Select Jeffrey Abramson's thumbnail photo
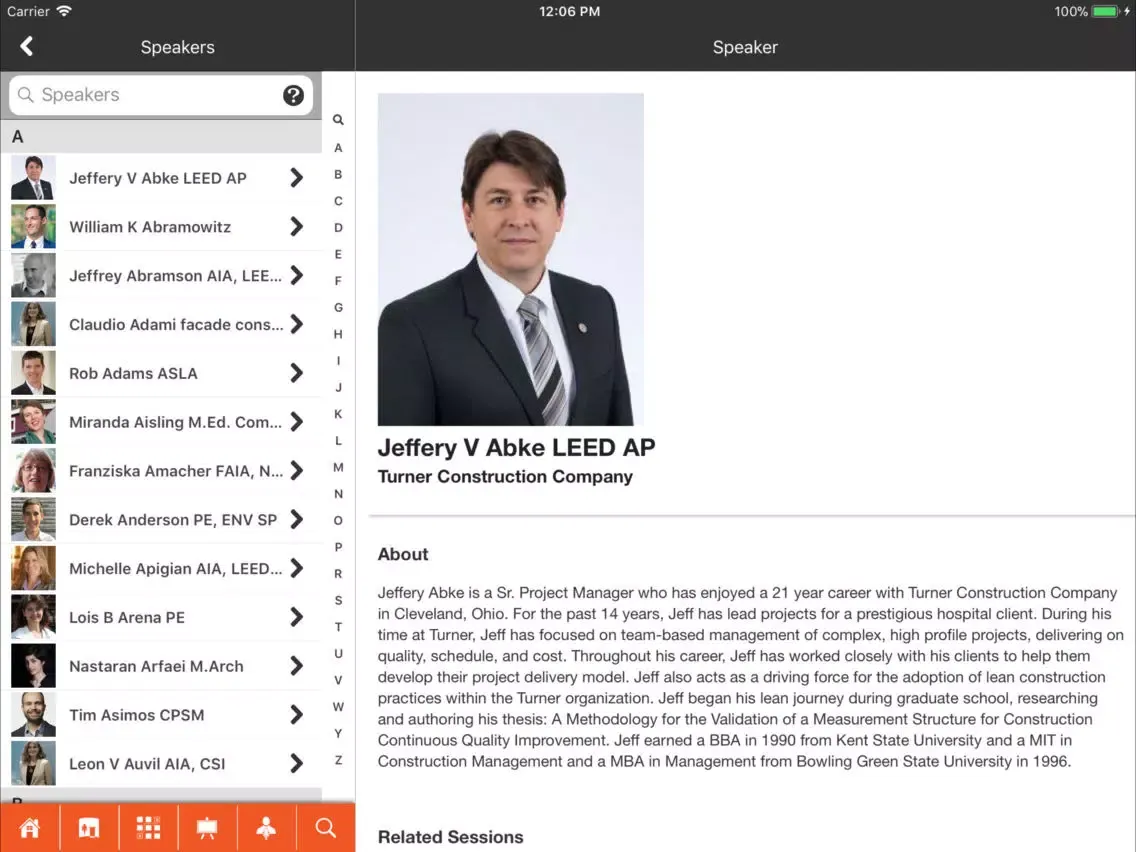Viewport: 1136px width, 852px height. pos(33,275)
